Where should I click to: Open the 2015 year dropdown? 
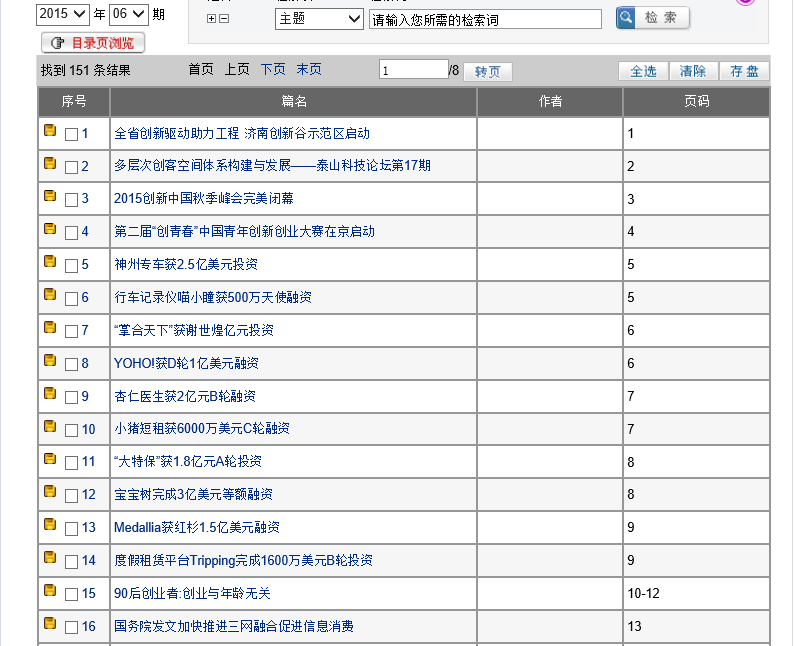coord(63,14)
